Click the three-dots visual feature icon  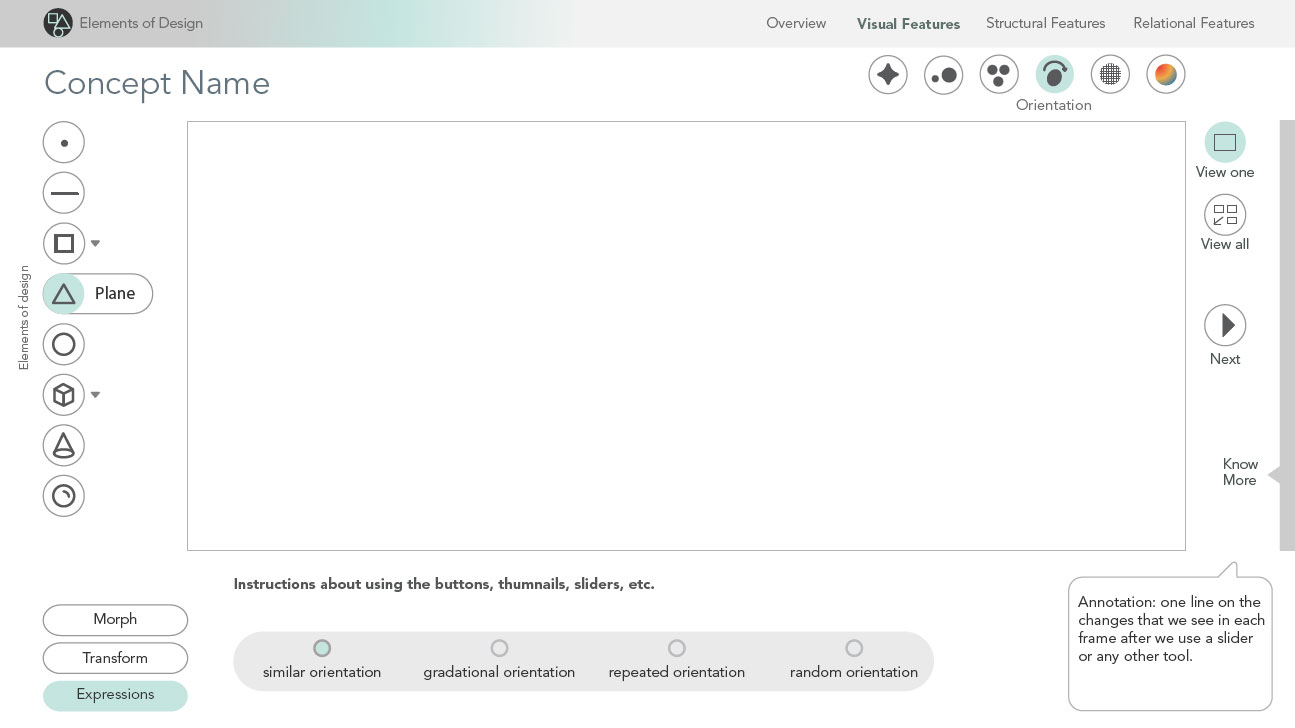tap(998, 75)
